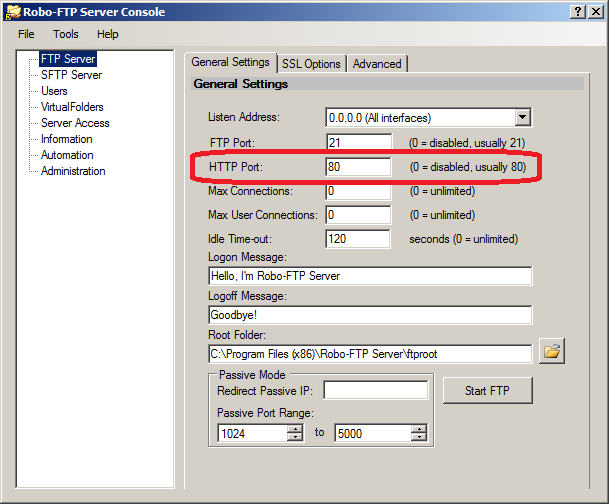Image resolution: width=609 pixels, height=504 pixels.
Task: Increase the passive port end value 5000
Action: (x=419, y=429)
